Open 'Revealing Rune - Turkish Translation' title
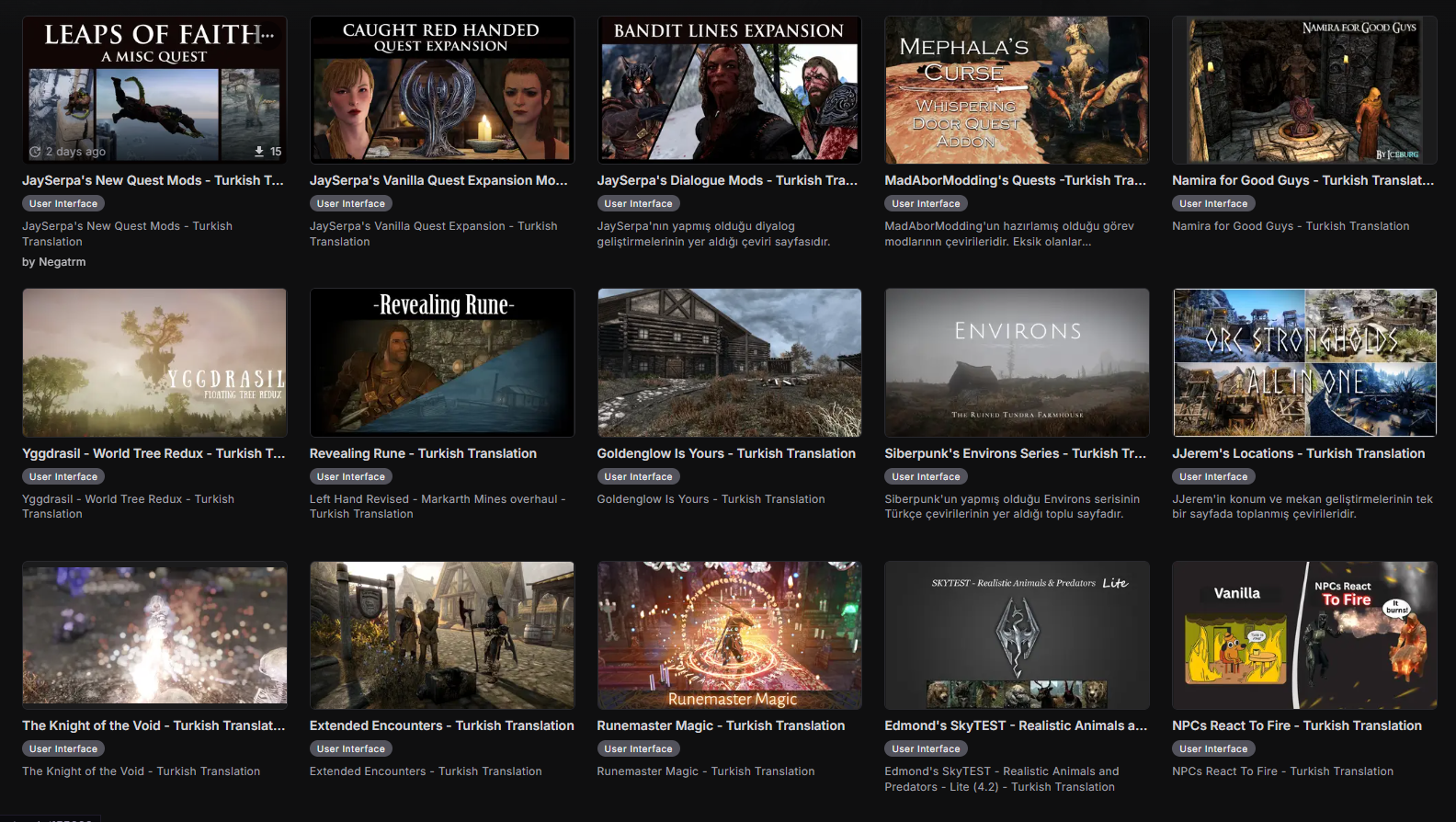 point(423,453)
